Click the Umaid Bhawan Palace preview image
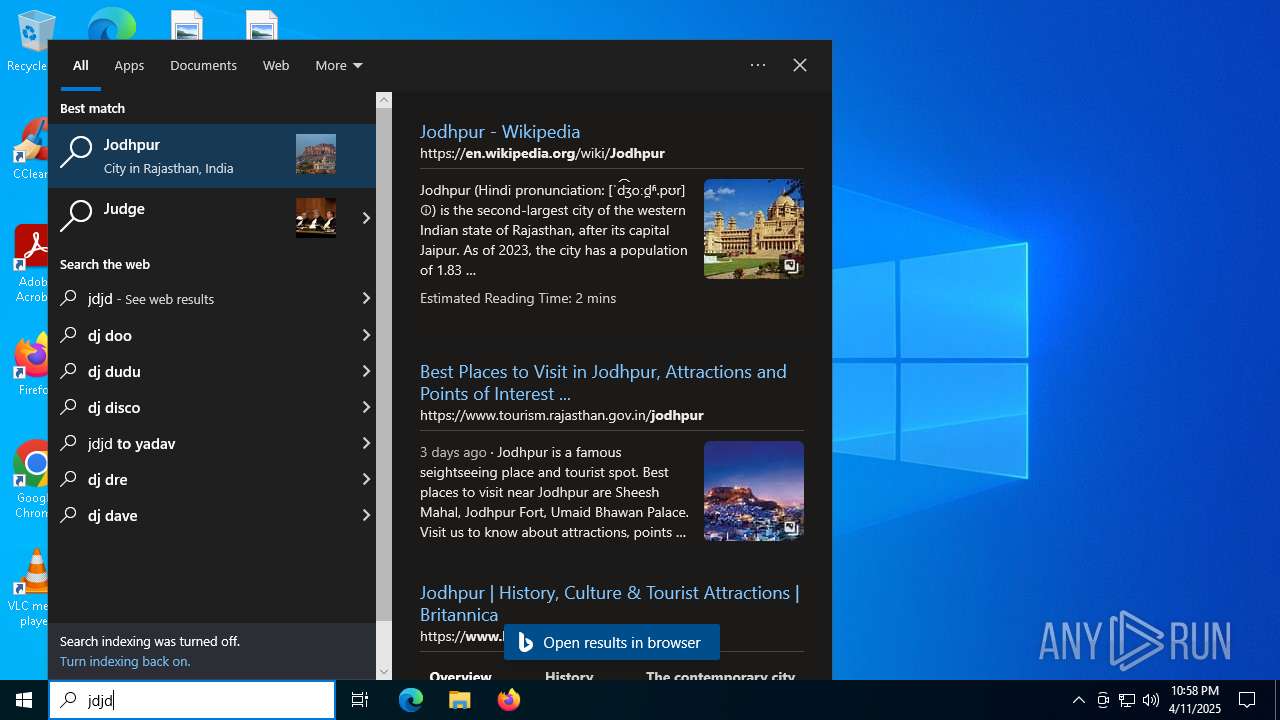 point(754,229)
